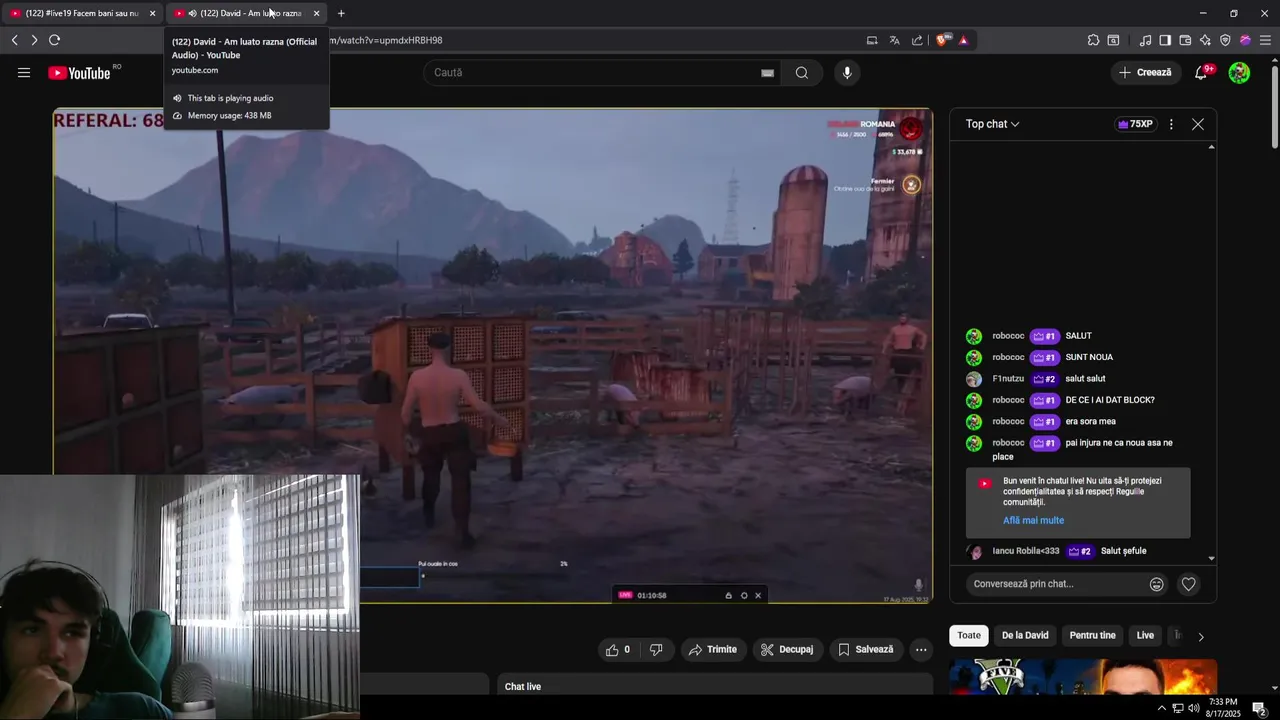Go forward in browser history
Screen dimensions: 1280x720
[x=34, y=40]
